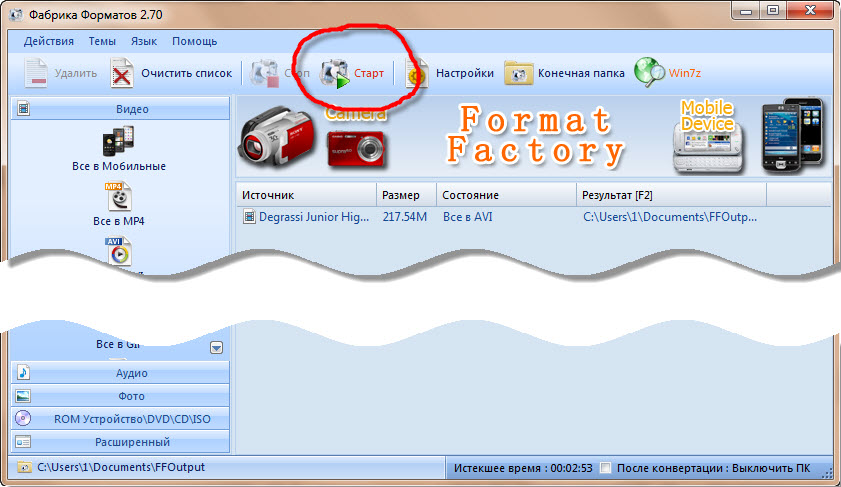Close the Фабрика Форматов window
841x487 pixels.
(x=810, y=10)
